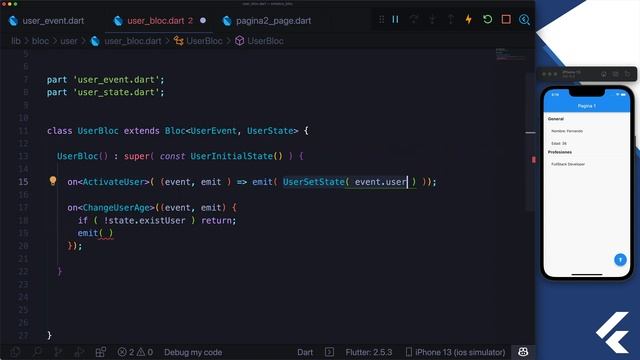Click the UserBloc constructor breadcrumb
Screen dimensions: 640x360
point(265,41)
